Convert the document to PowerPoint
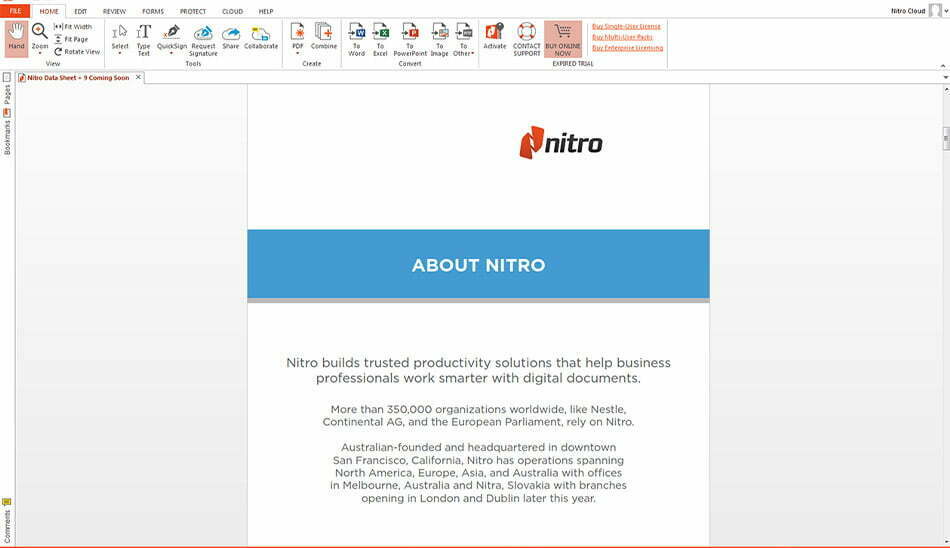The height and width of the screenshot is (548, 950). click(x=410, y=38)
